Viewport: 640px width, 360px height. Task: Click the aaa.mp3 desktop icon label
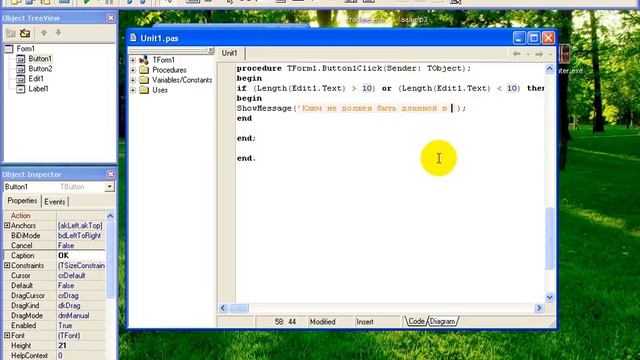413,19
